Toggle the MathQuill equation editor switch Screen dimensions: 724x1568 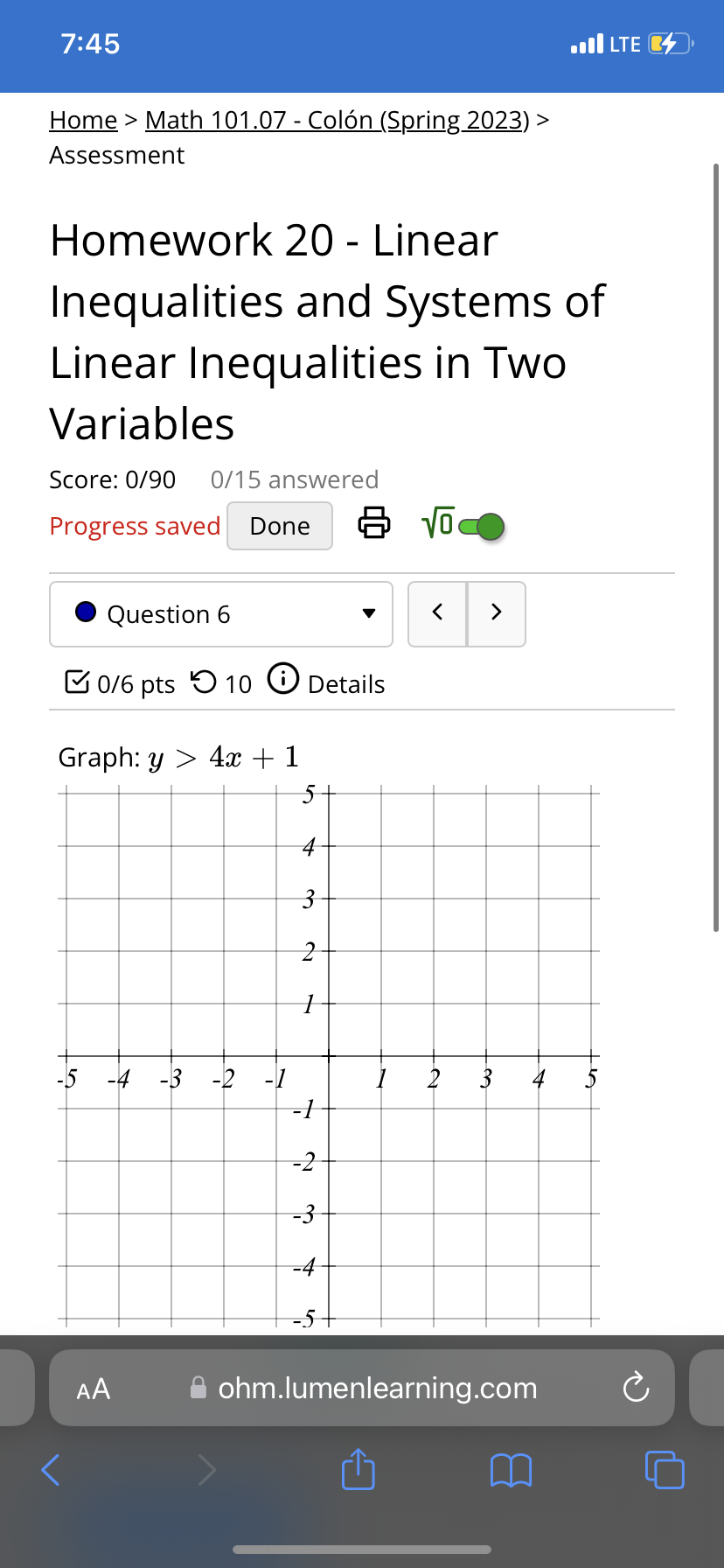click(482, 526)
